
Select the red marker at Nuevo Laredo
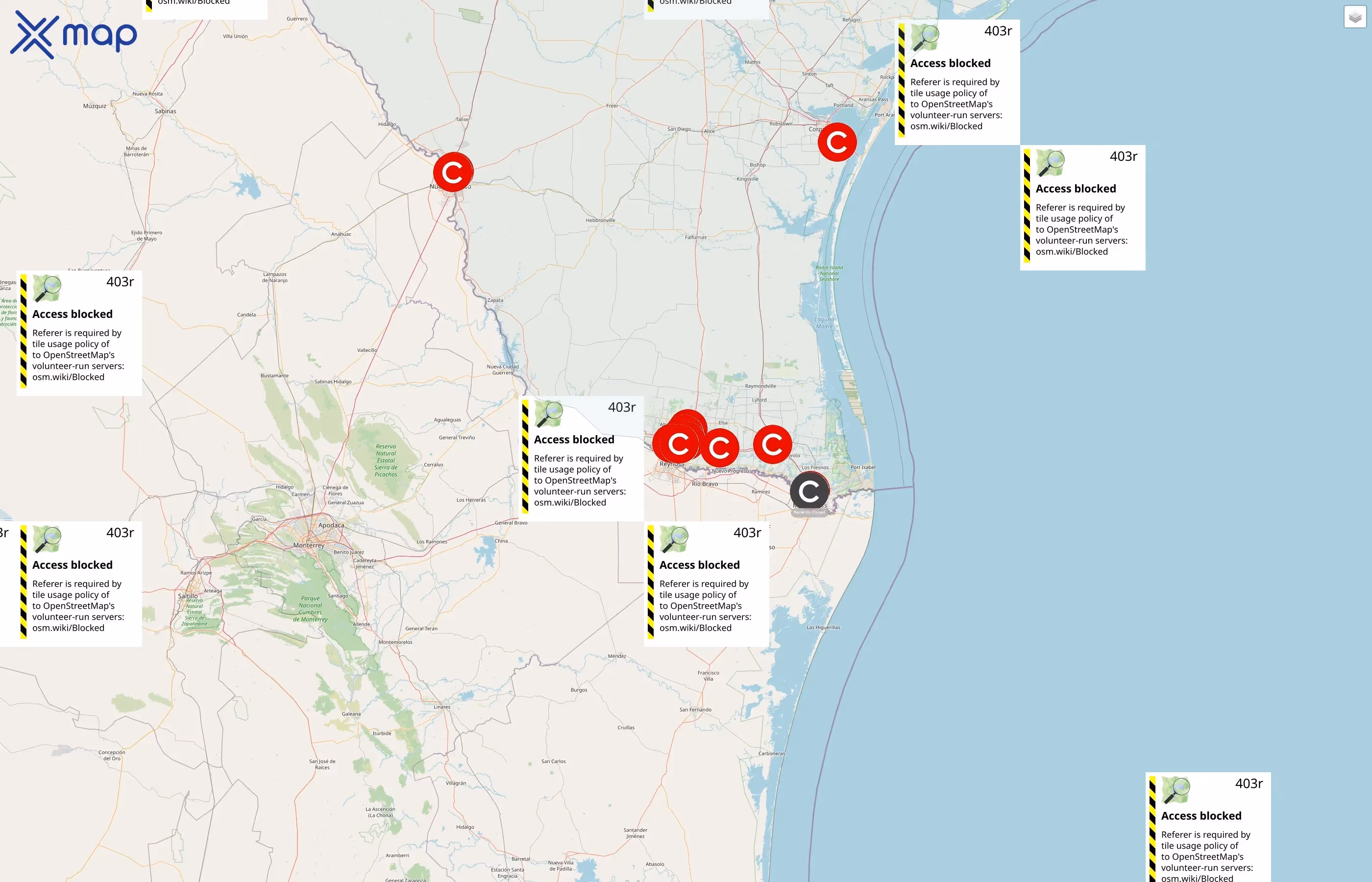click(453, 172)
